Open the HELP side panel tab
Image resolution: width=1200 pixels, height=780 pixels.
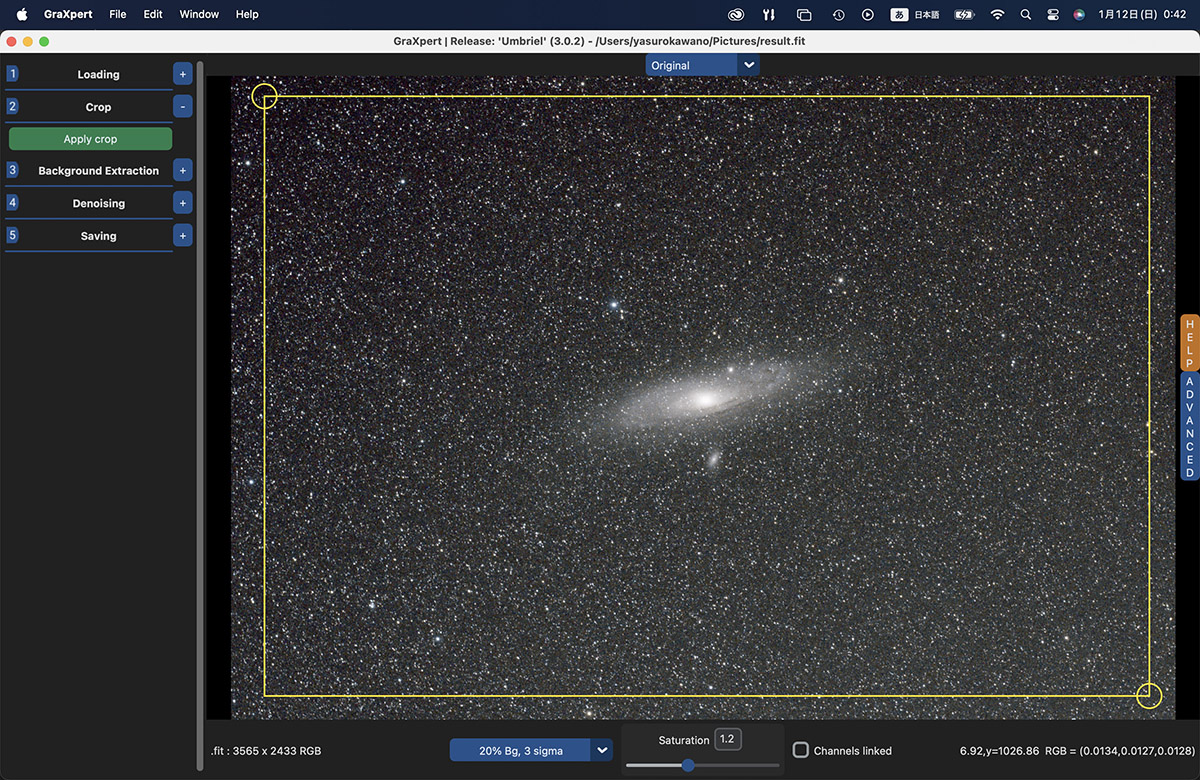pos(1189,343)
